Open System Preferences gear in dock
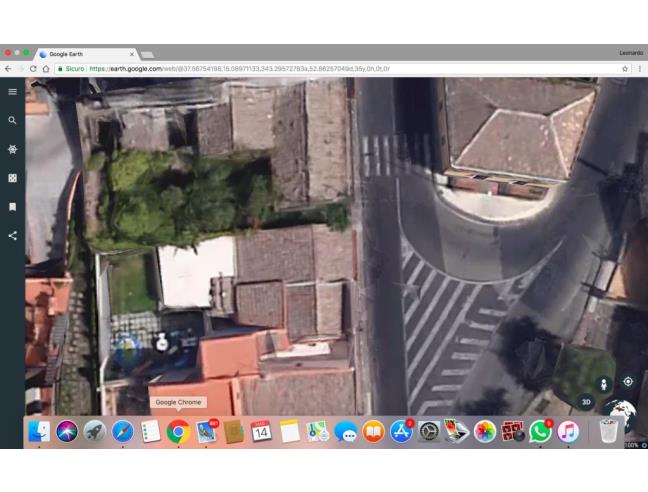 coord(429,432)
